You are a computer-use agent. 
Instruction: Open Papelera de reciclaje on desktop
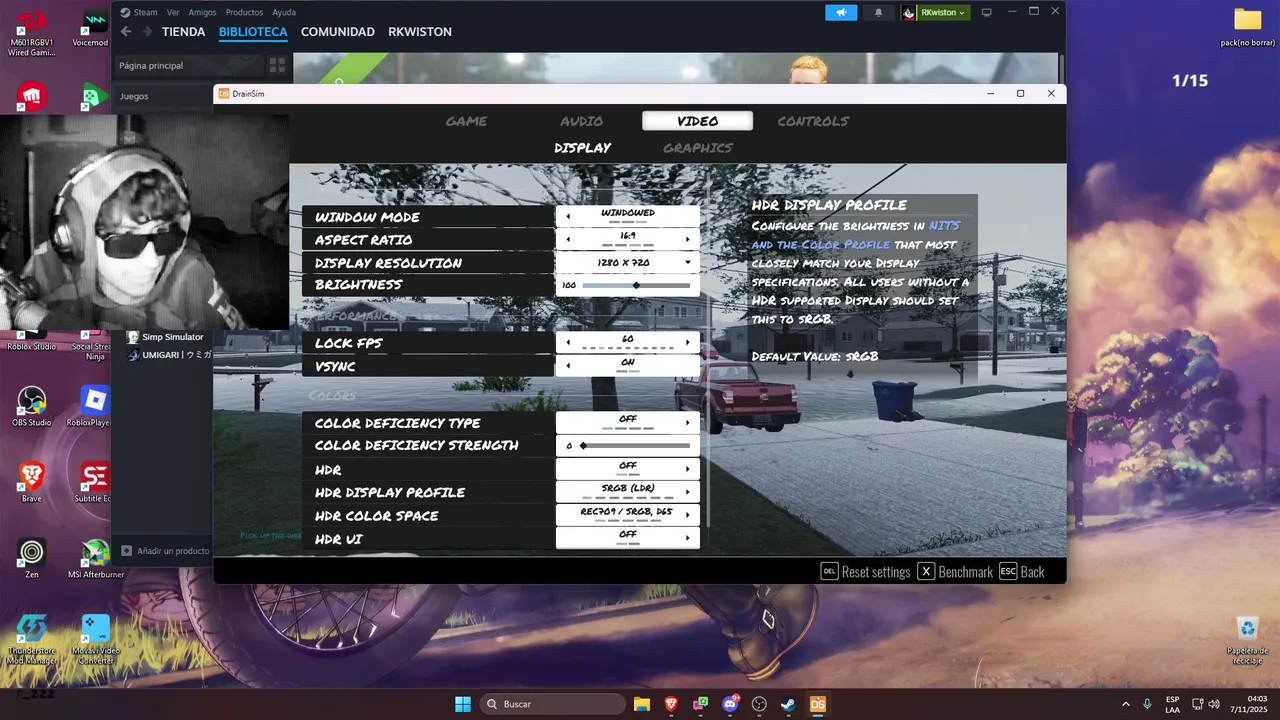pyautogui.click(x=1247, y=640)
